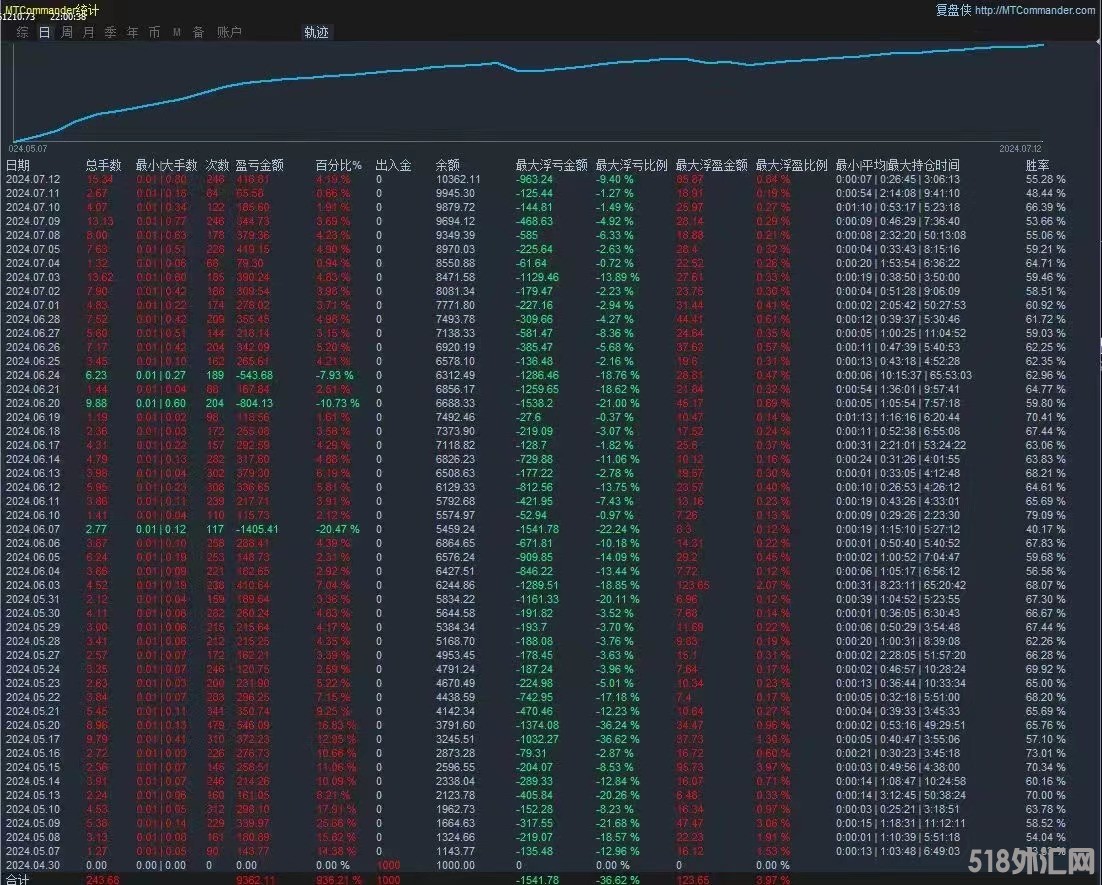The image size is (1102, 885).
Task: Open the 周 (weekly) statistics tab
Action: 66,32
